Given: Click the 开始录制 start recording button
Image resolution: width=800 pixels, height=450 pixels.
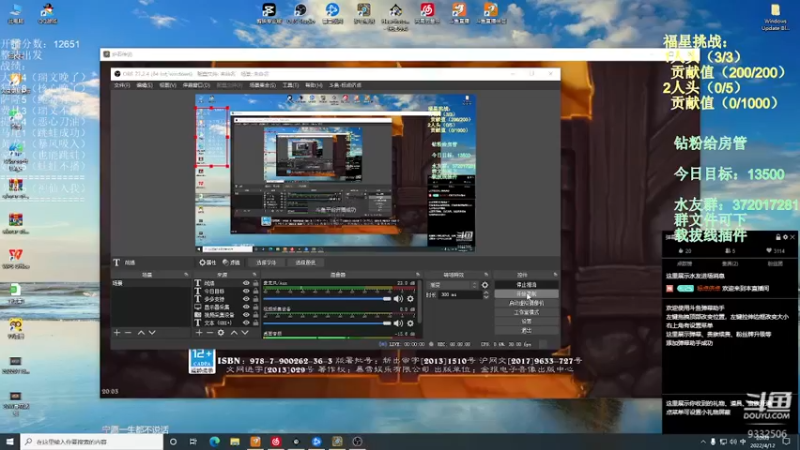Looking at the screenshot, I should coord(527,294).
